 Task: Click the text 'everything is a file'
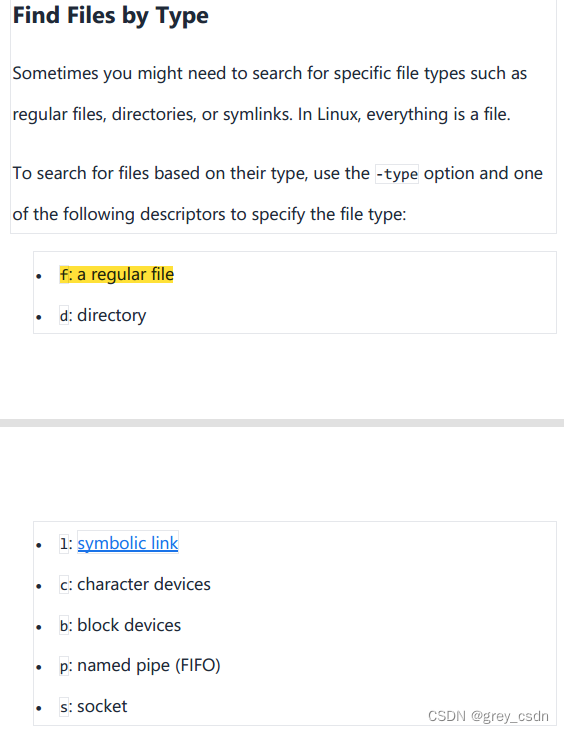tap(438, 115)
